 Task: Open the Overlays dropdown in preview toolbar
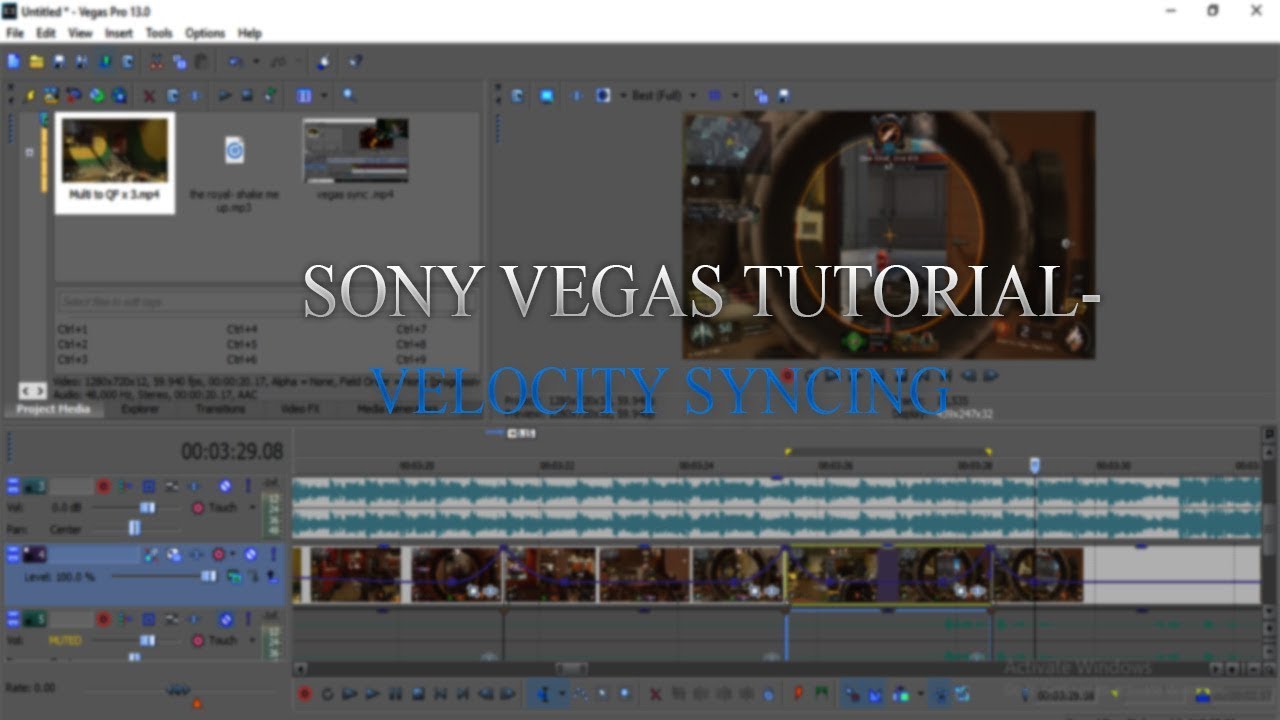tap(735, 96)
